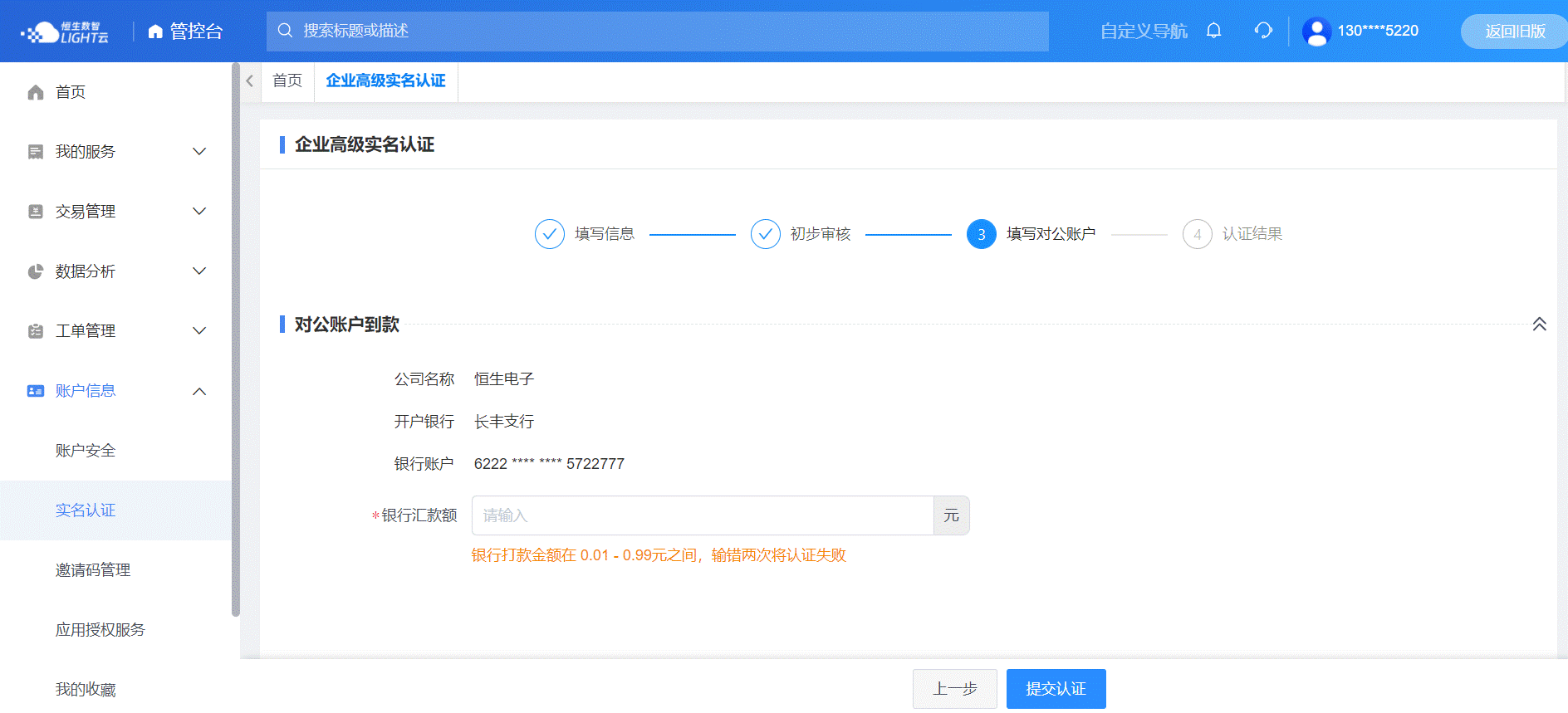Expand the 数据分析 menu chevron
This screenshot has height=713, width=1568.
(x=199, y=271)
